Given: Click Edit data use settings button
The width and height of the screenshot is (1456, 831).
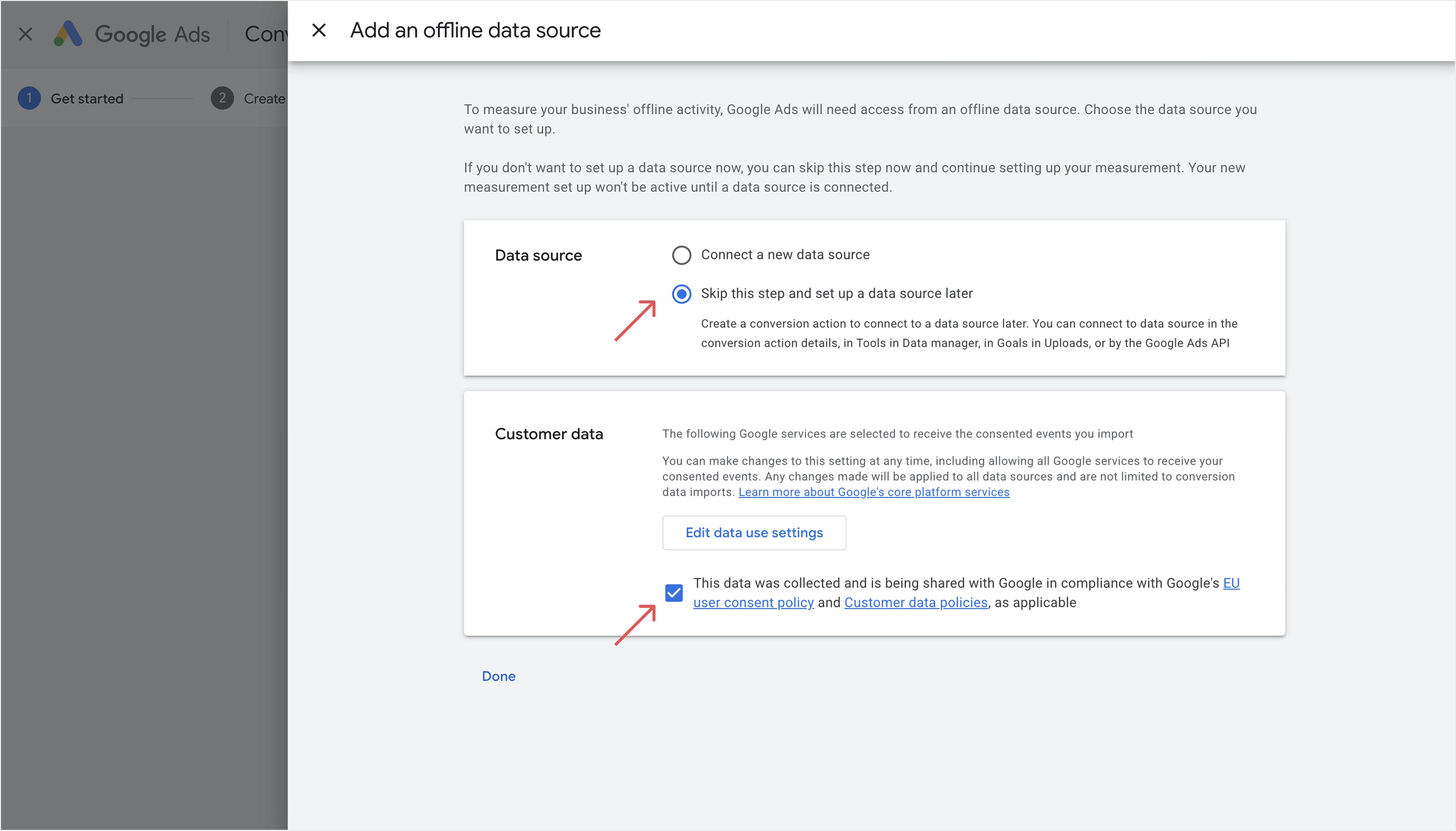Looking at the screenshot, I should (754, 533).
